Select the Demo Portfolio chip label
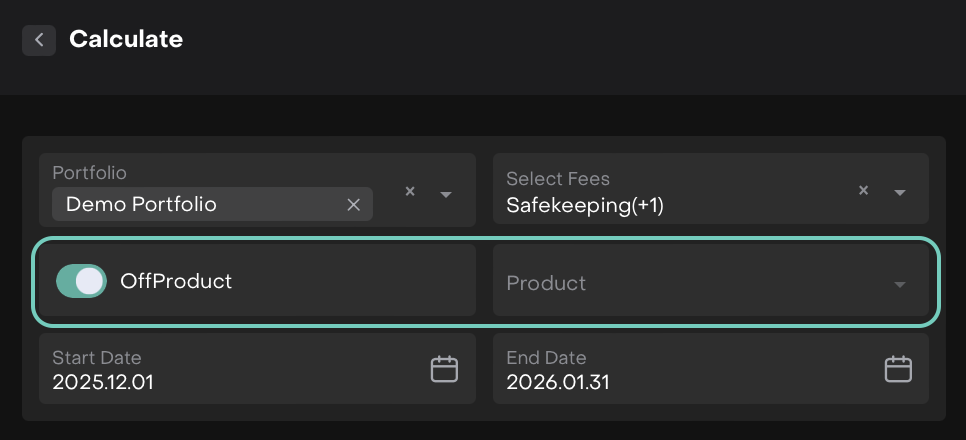966x440 pixels. coord(141,204)
